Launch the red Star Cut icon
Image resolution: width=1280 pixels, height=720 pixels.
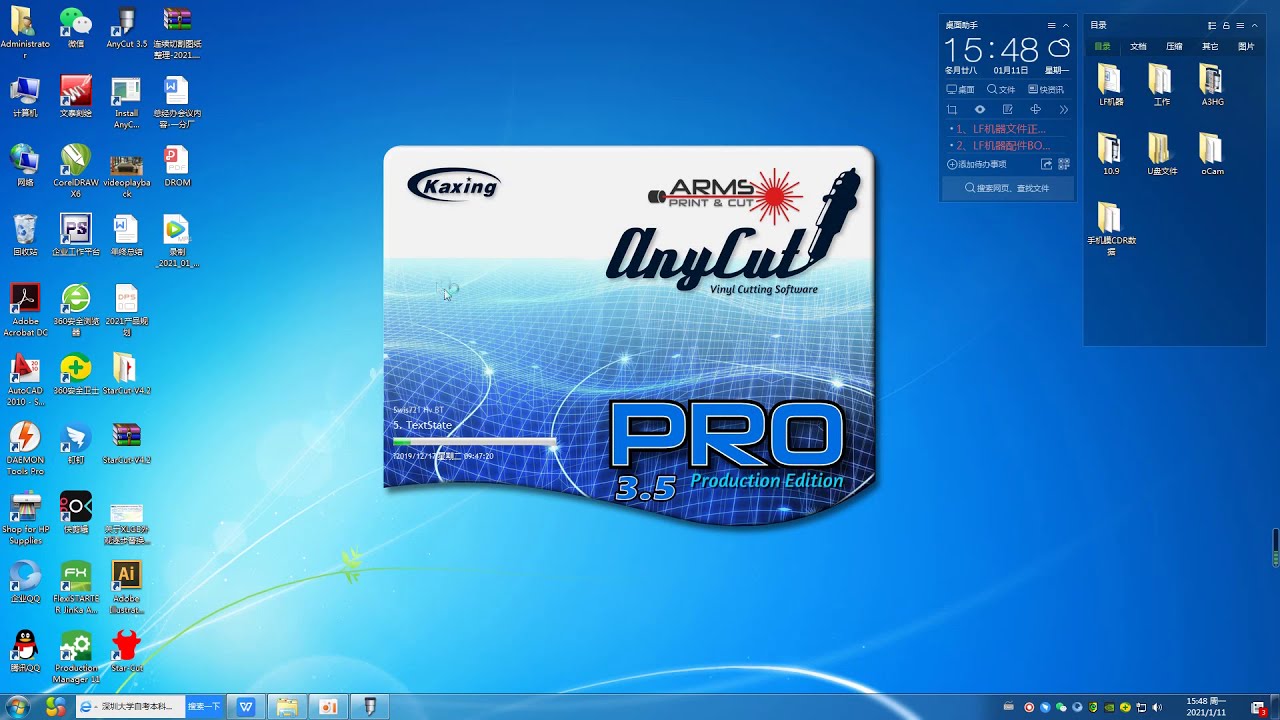pos(126,651)
